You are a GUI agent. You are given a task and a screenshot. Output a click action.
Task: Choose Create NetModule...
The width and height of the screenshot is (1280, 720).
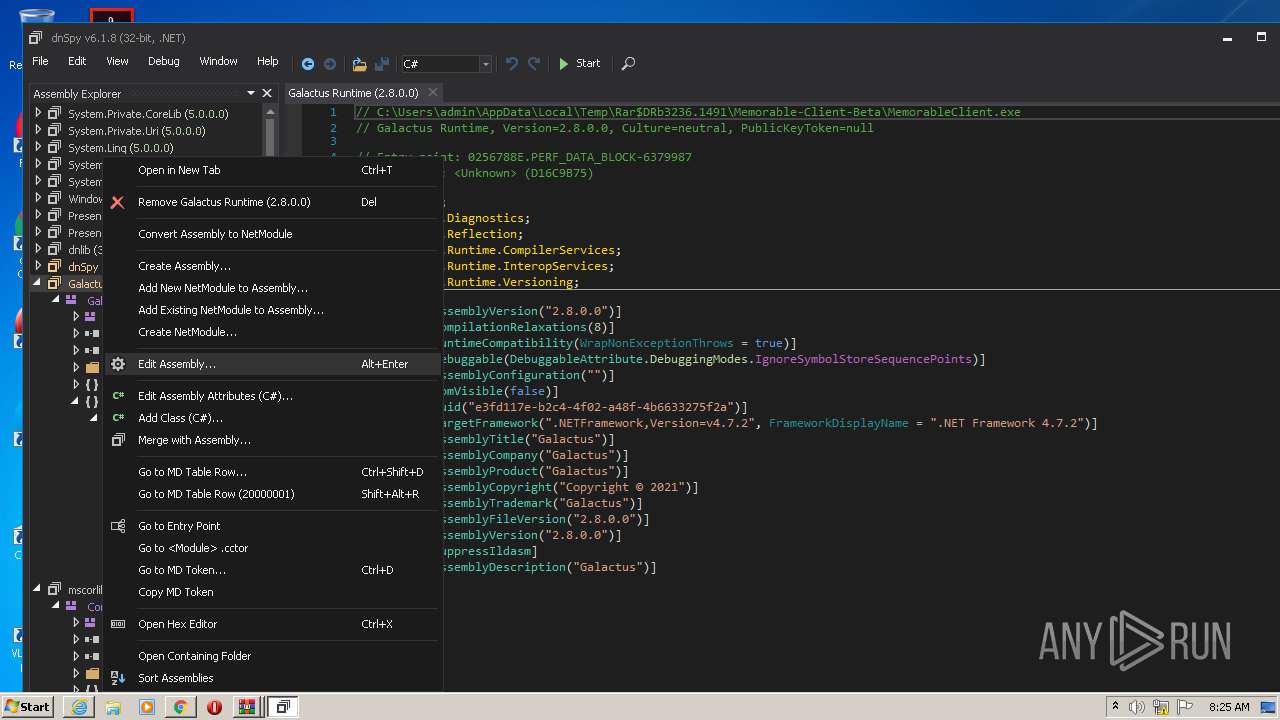[273, 332]
